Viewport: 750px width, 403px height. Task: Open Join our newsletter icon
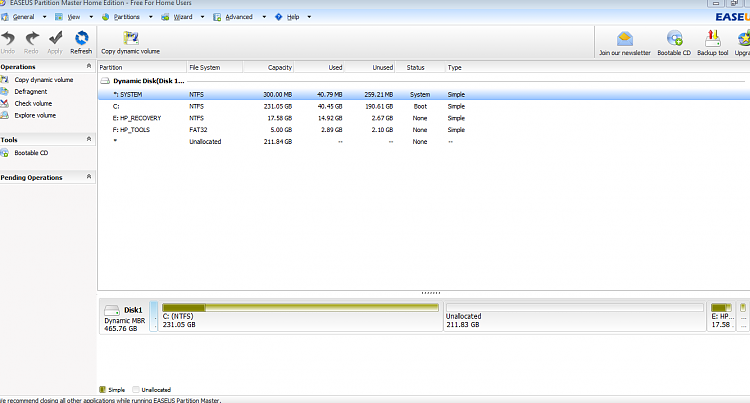625,39
